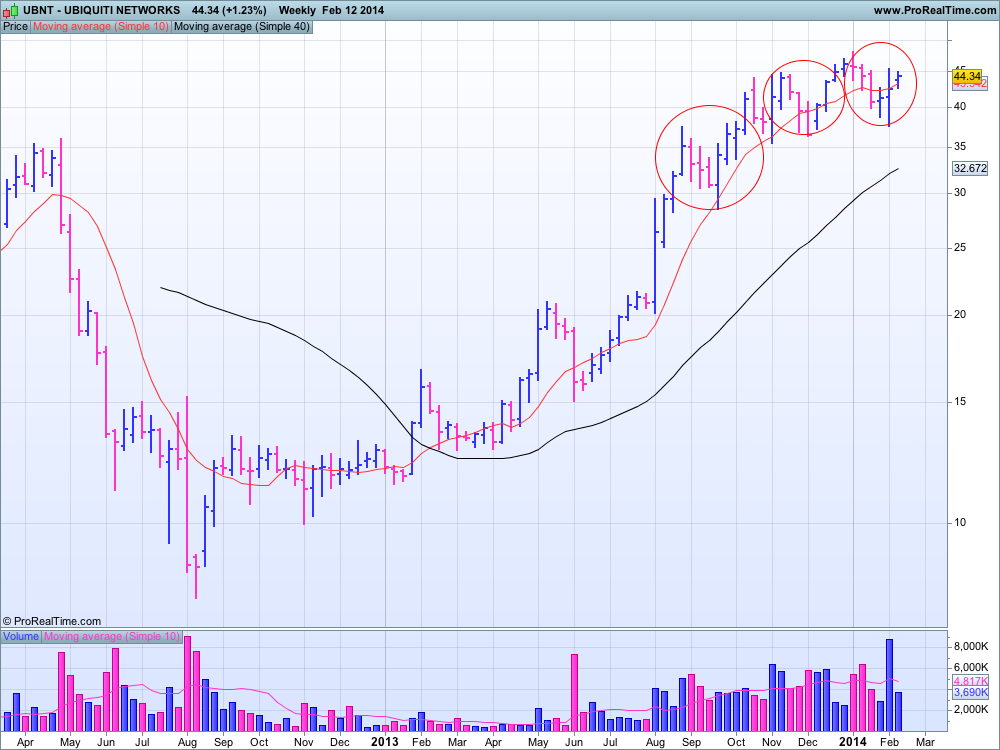Click the 15 price axis label
The height and width of the screenshot is (750, 1000).
(959, 402)
